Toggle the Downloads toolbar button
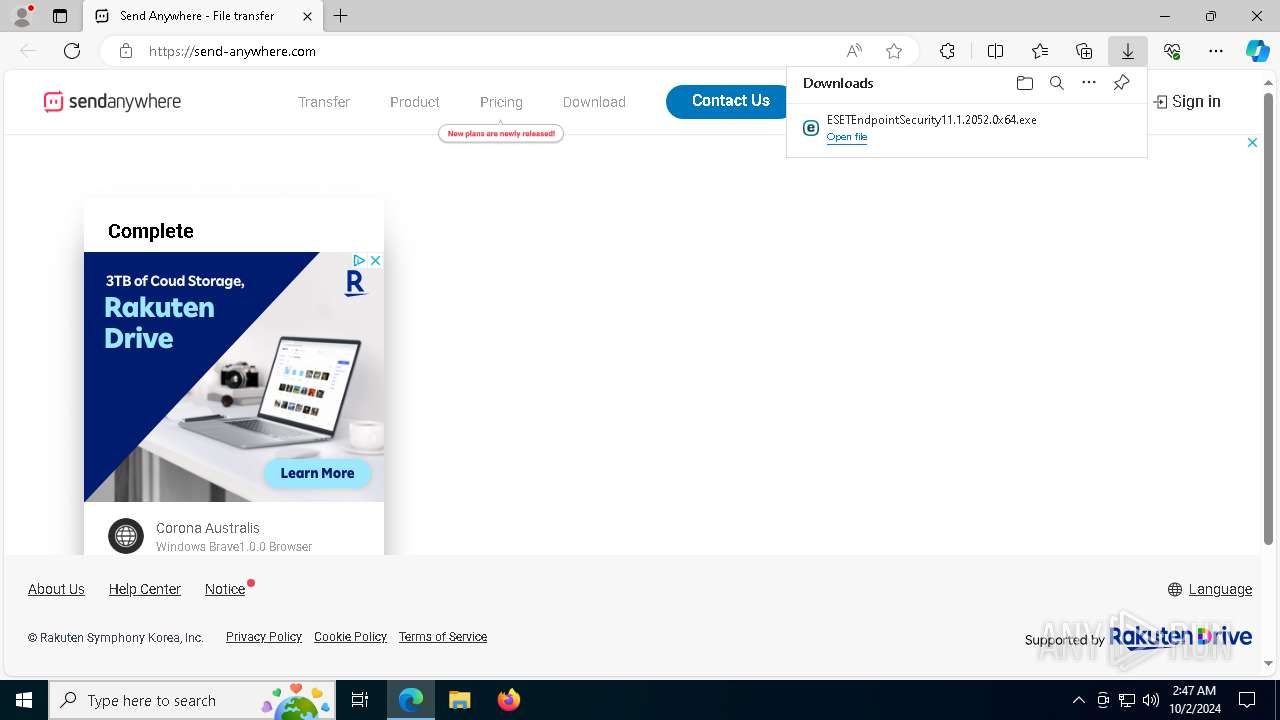This screenshot has width=1280, height=720. click(x=1128, y=51)
